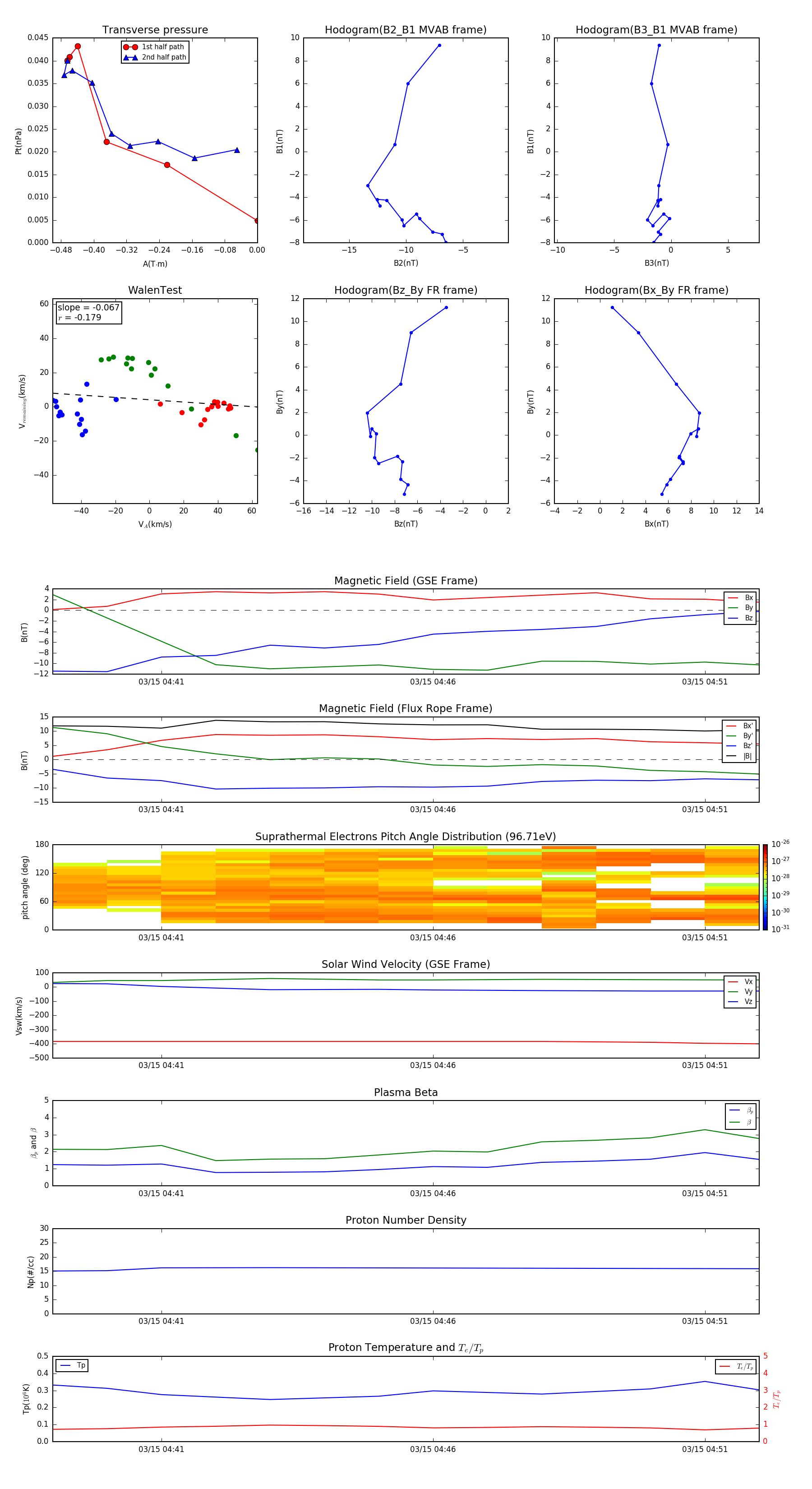The height and width of the screenshot is (1489, 812).
Task: Click 'B2(nT)' x-axis label
Action: click(406, 264)
